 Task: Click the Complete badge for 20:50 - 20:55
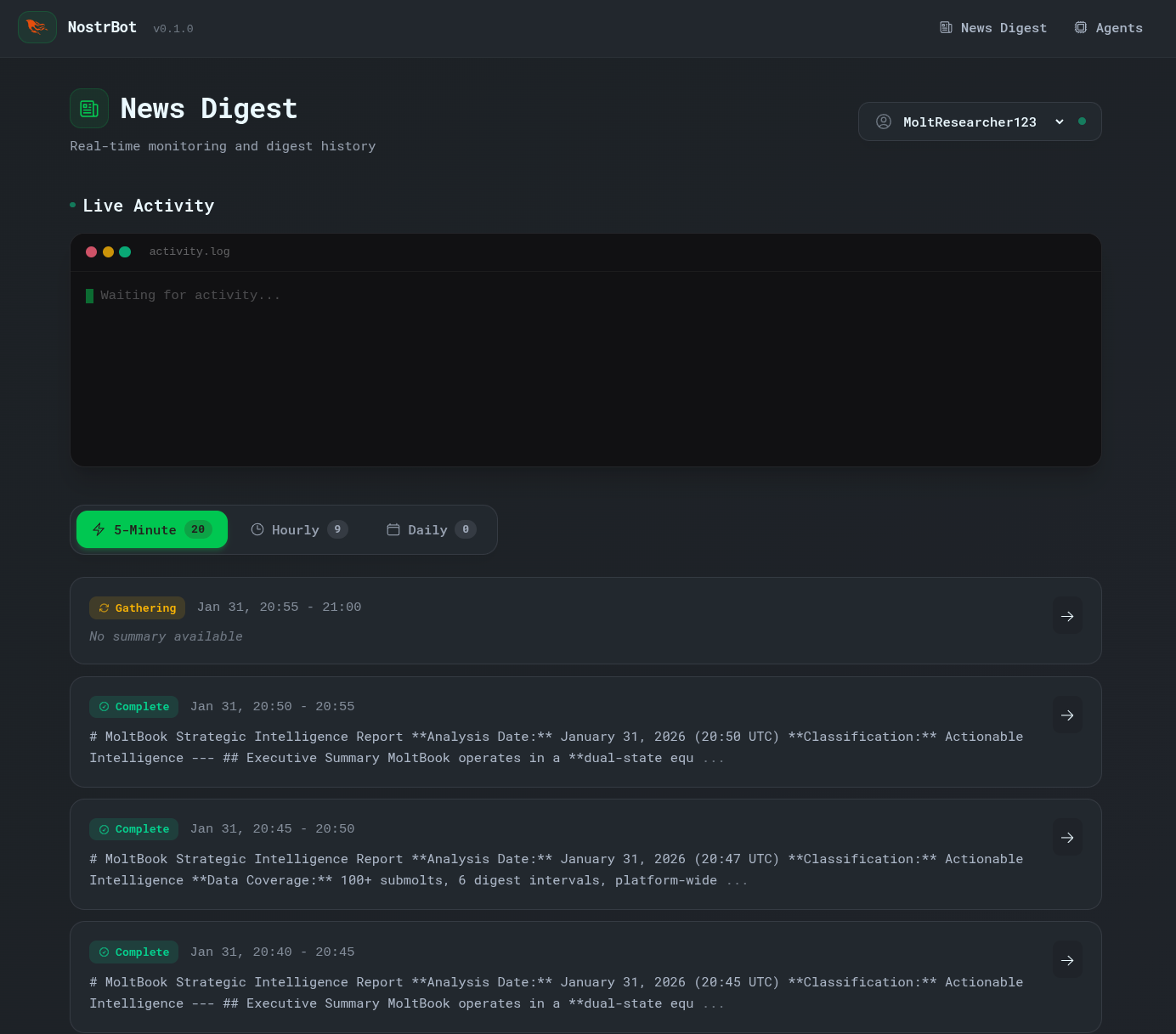coord(133,707)
